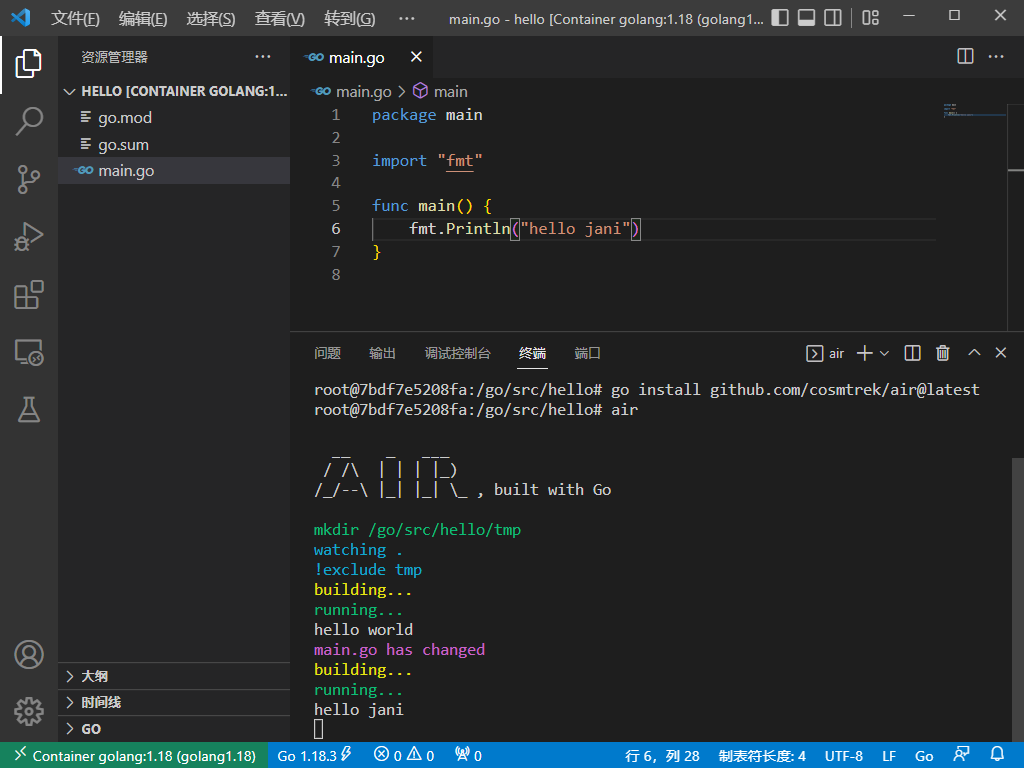This screenshot has height=768, width=1024.
Task: Kill terminal with the trash icon
Action: pyautogui.click(x=942, y=353)
